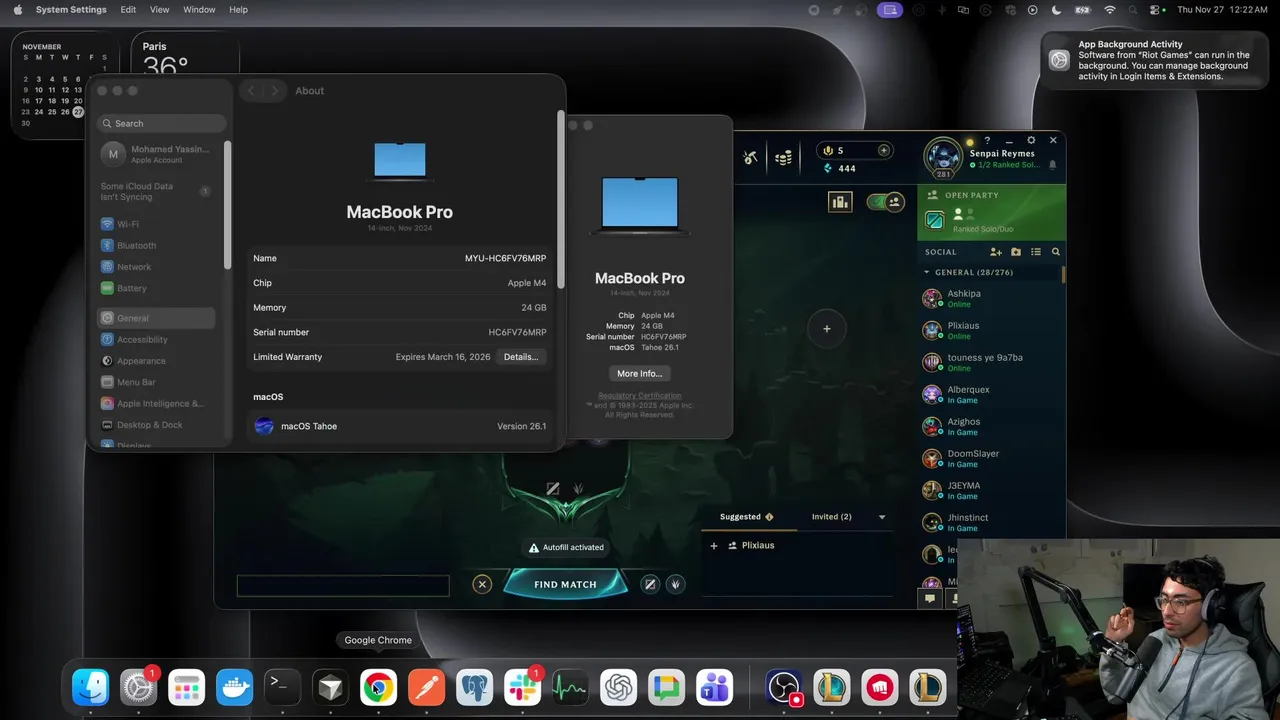
Task: Click More Info... in About This Mac
Action: (x=640, y=373)
